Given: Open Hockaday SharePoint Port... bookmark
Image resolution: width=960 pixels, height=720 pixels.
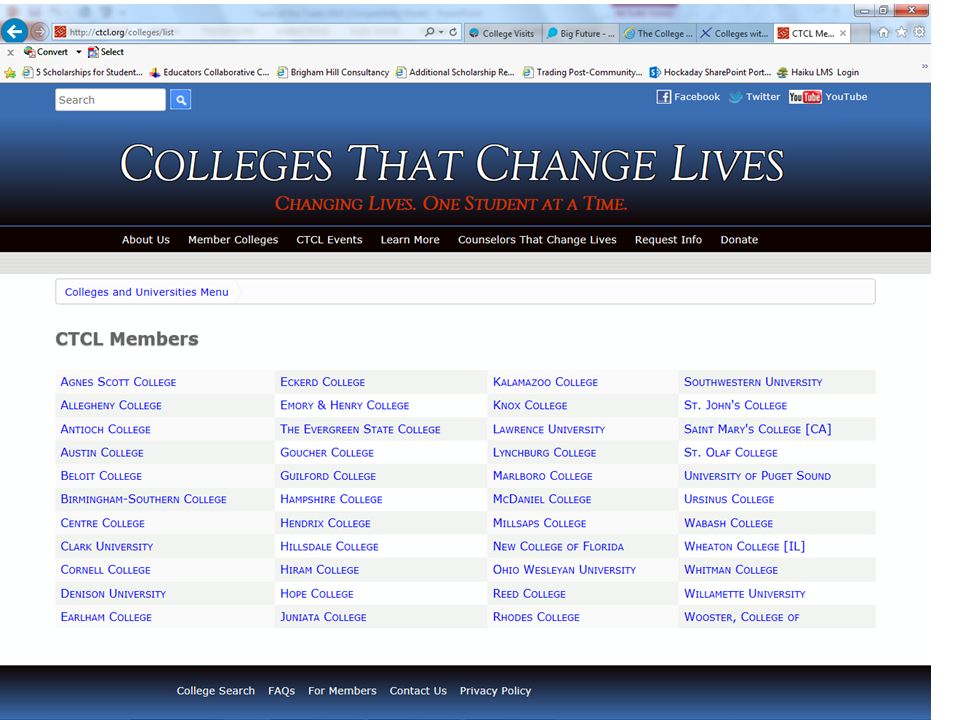Looking at the screenshot, I should tap(710, 72).
